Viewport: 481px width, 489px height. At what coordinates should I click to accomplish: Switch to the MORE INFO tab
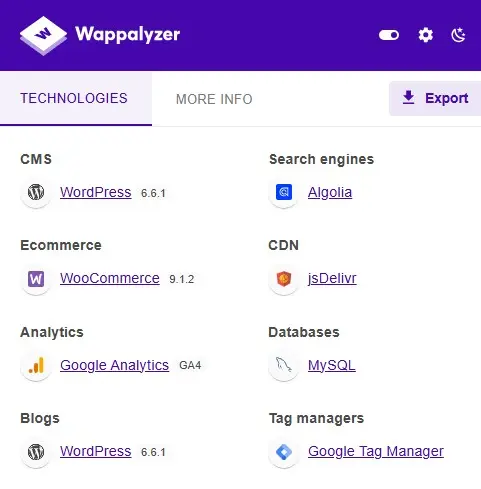pyautogui.click(x=214, y=99)
